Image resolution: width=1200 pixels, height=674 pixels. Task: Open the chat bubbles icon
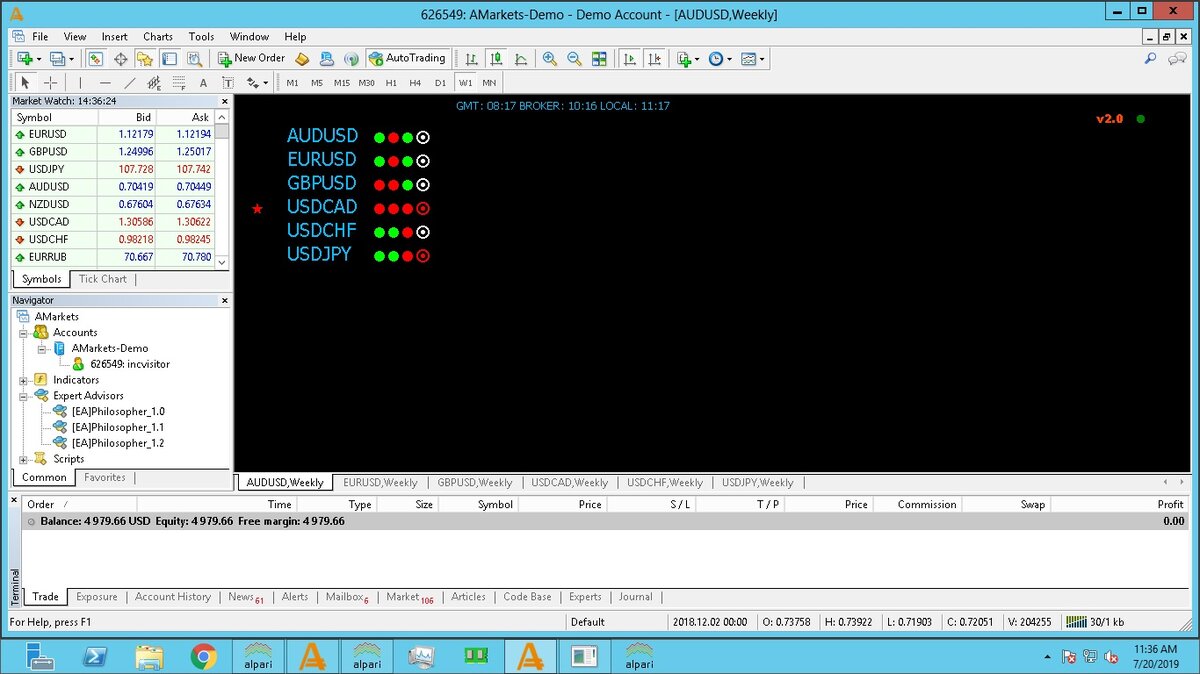click(1177, 59)
